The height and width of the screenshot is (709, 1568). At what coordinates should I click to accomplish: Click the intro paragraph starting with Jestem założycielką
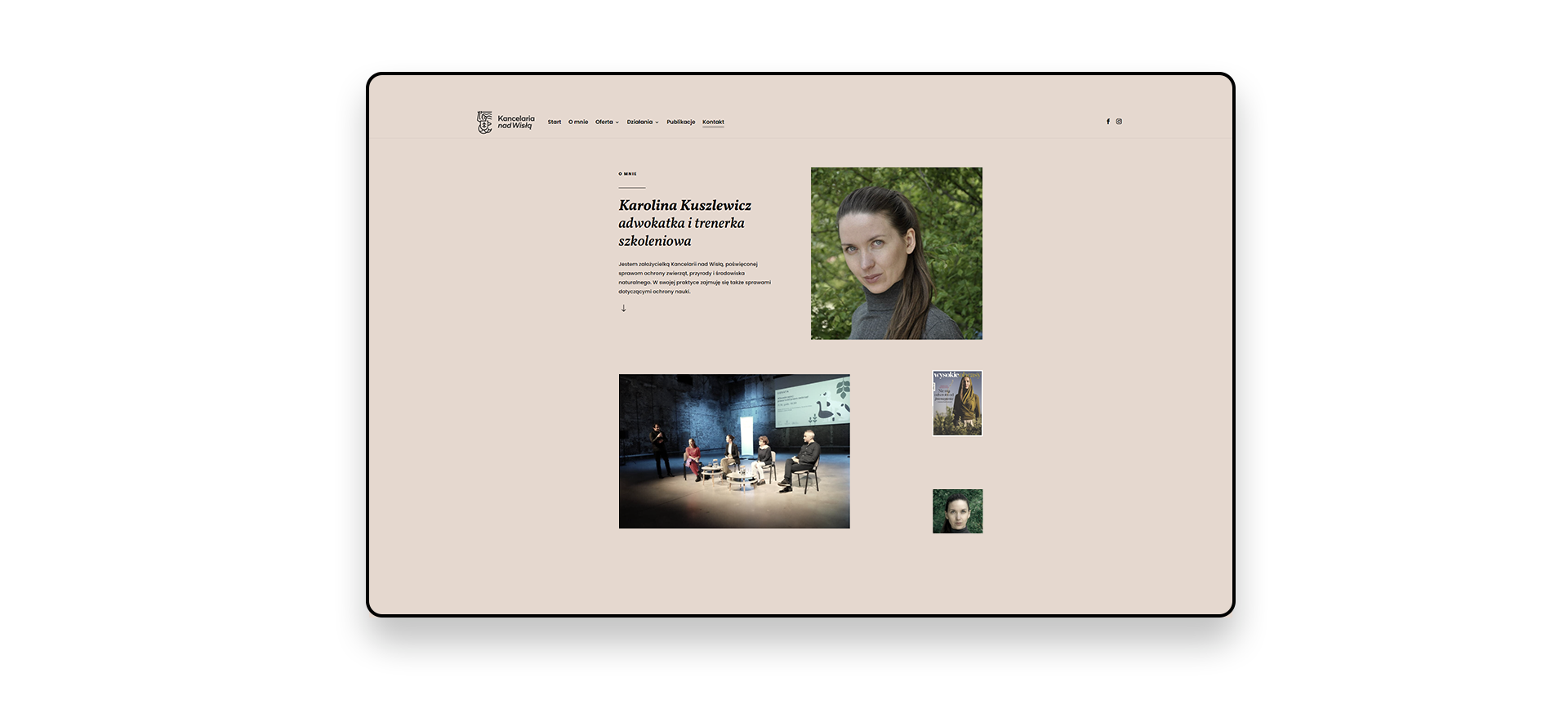point(694,278)
